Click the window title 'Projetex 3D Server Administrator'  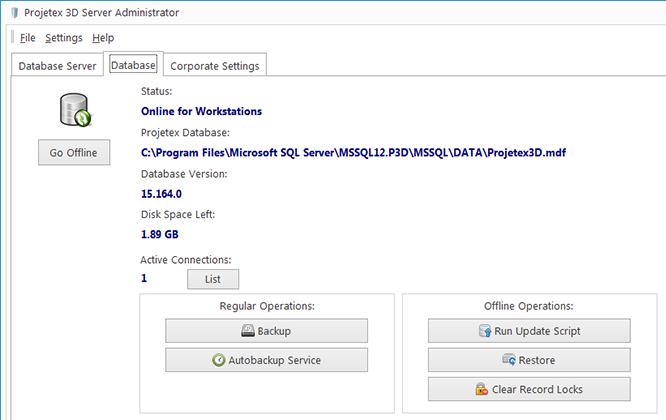(x=102, y=13)
